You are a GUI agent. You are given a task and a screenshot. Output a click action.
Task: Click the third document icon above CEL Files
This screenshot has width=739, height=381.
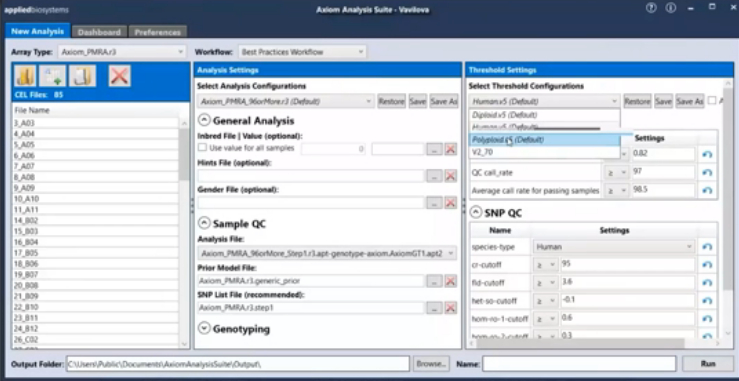[x=82, y=75]
